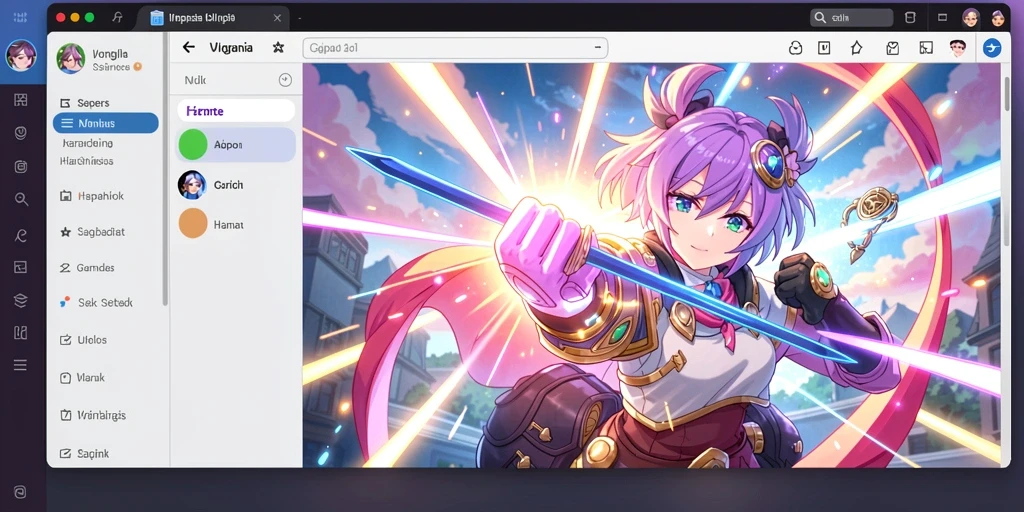
Task: Expand the Ndk section chevron
Action: tap(285, 80)
